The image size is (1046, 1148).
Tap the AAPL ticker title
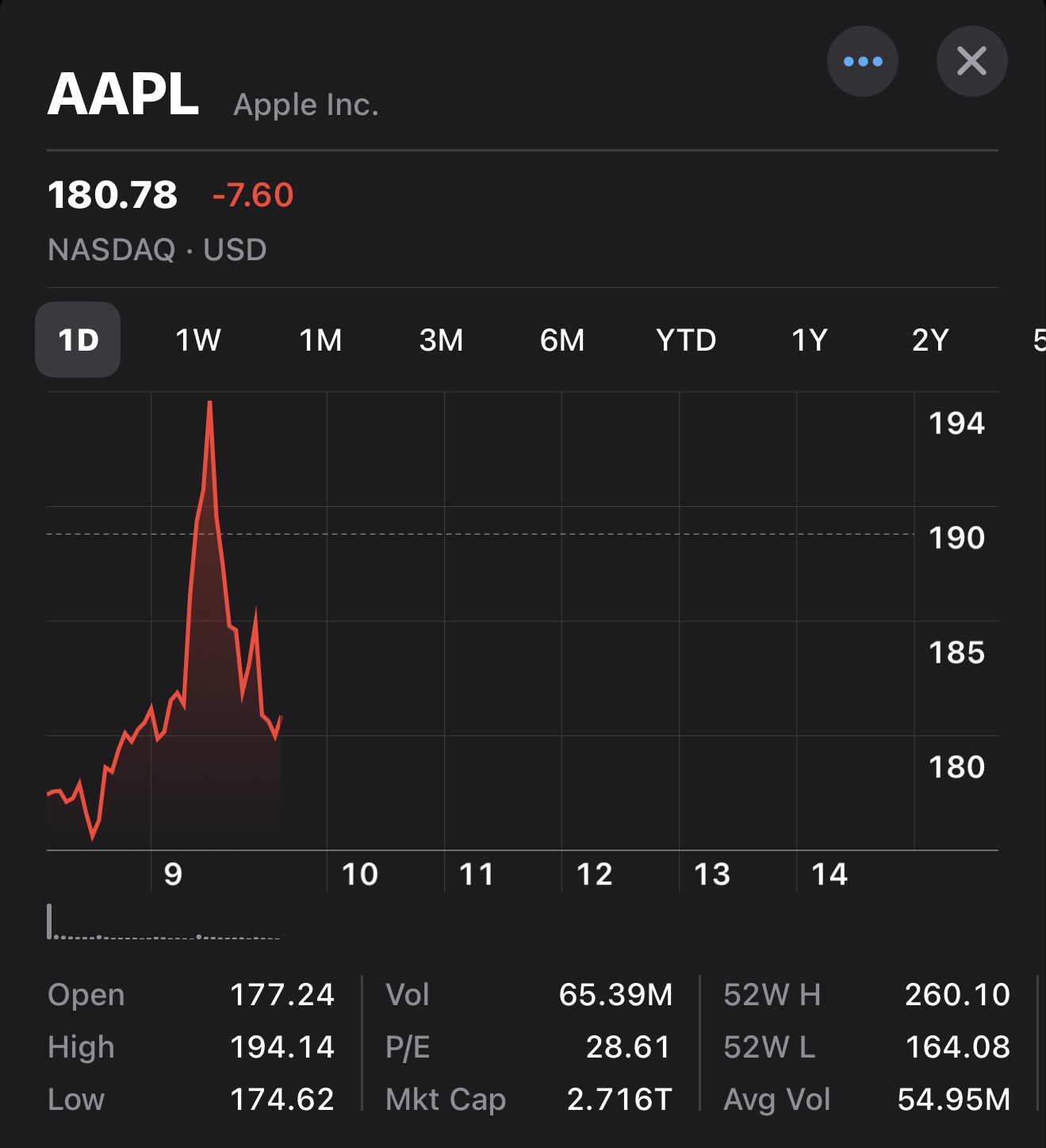click(x=124, y=95)
